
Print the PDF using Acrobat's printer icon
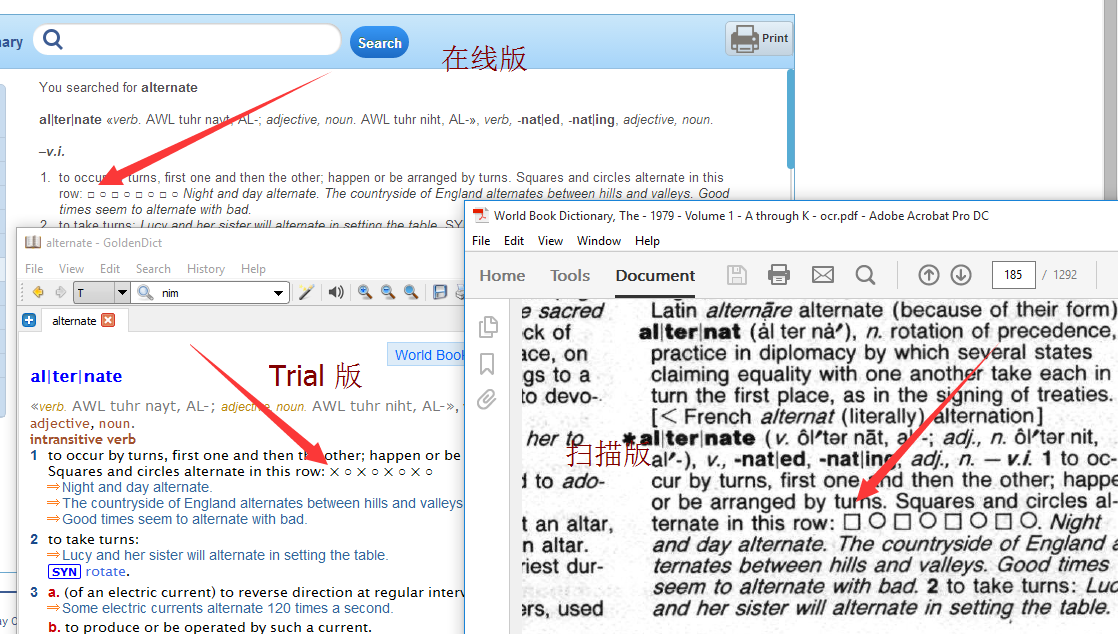[779, 275]
